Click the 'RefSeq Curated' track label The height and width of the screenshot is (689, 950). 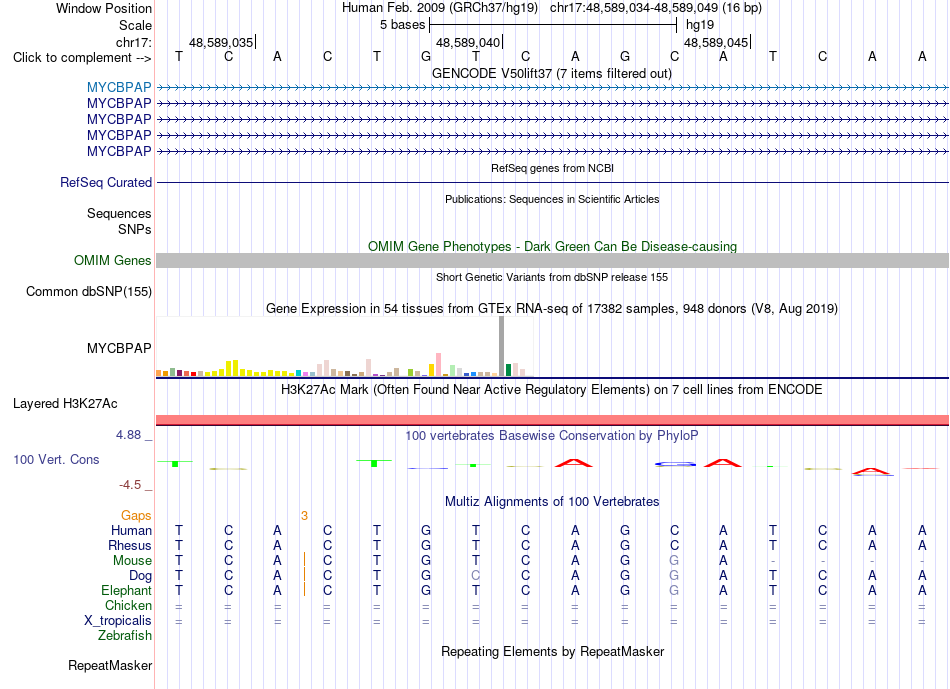[105, 182]
